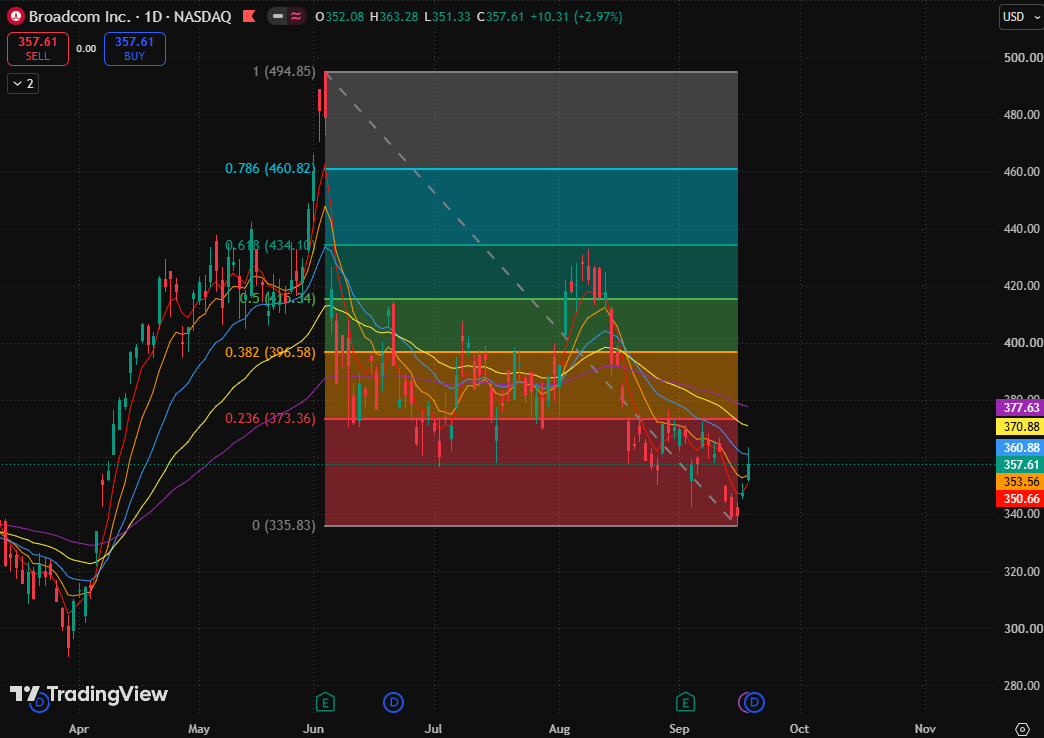Click the close value C357.61
This screenshot has height=738, width=1044.
pos(499,17)
